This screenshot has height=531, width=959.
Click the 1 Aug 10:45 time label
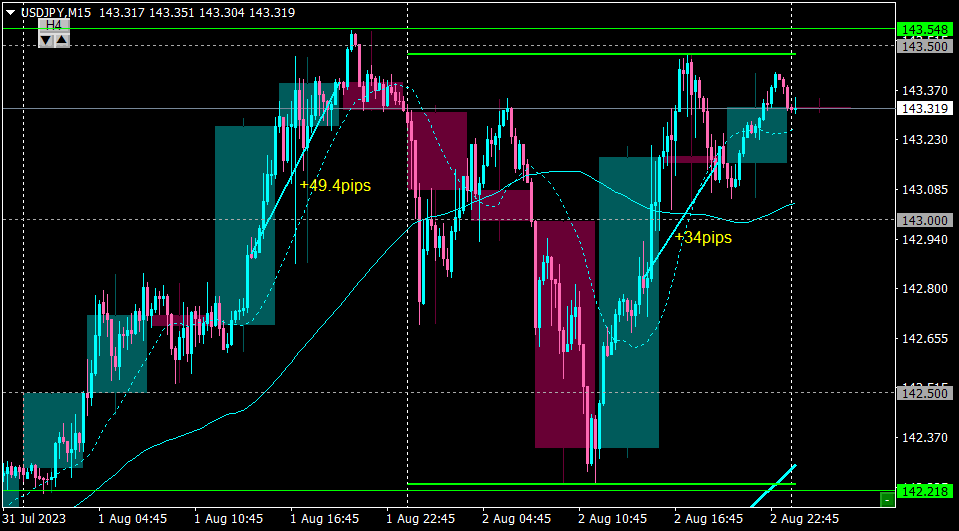(229, 519)
